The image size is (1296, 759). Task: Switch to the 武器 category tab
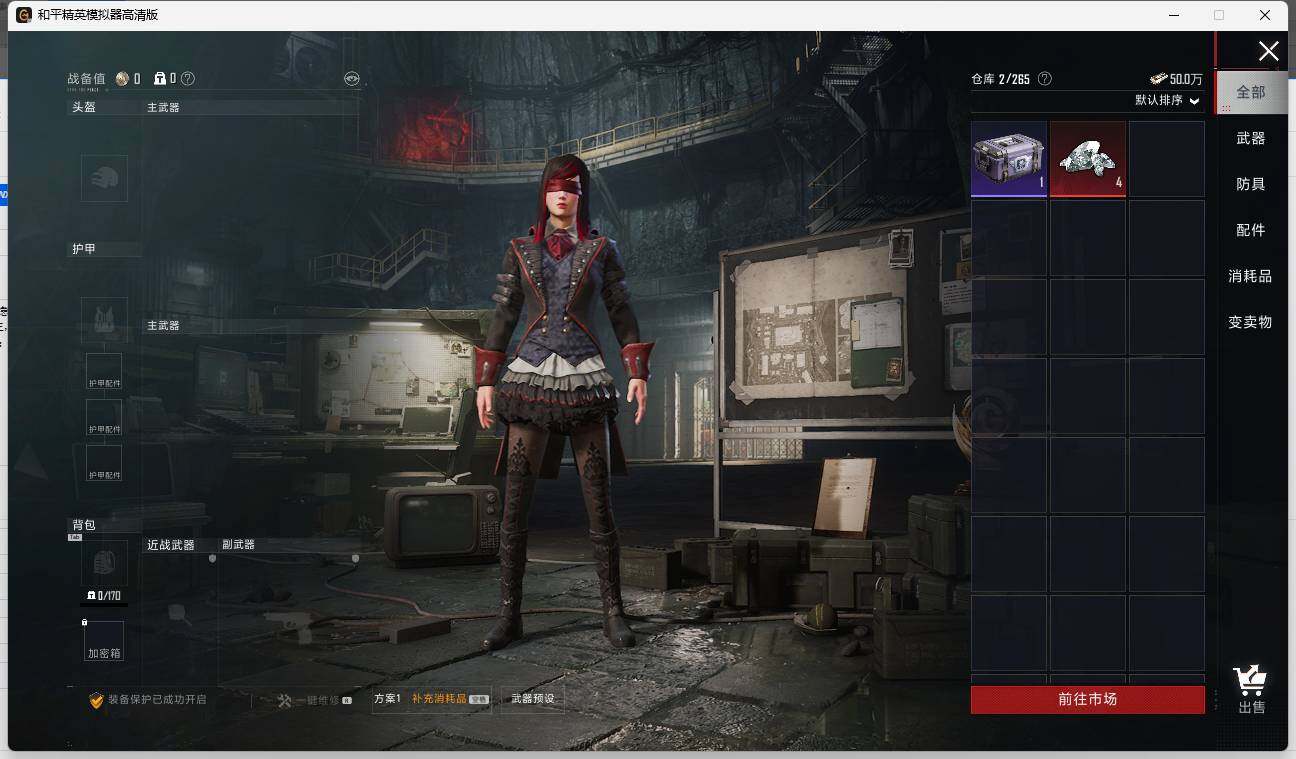1251,138
